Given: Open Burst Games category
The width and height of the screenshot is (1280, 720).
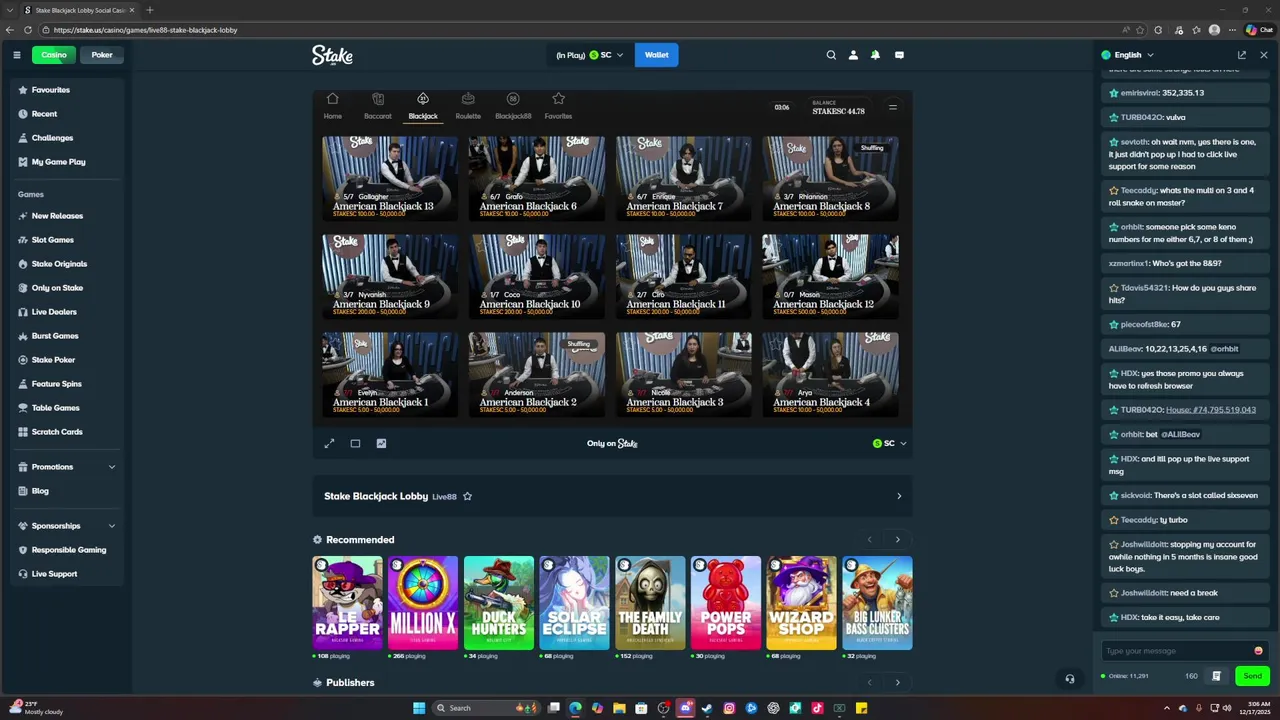Looking at the screenshot, I should tap(68, 336).
